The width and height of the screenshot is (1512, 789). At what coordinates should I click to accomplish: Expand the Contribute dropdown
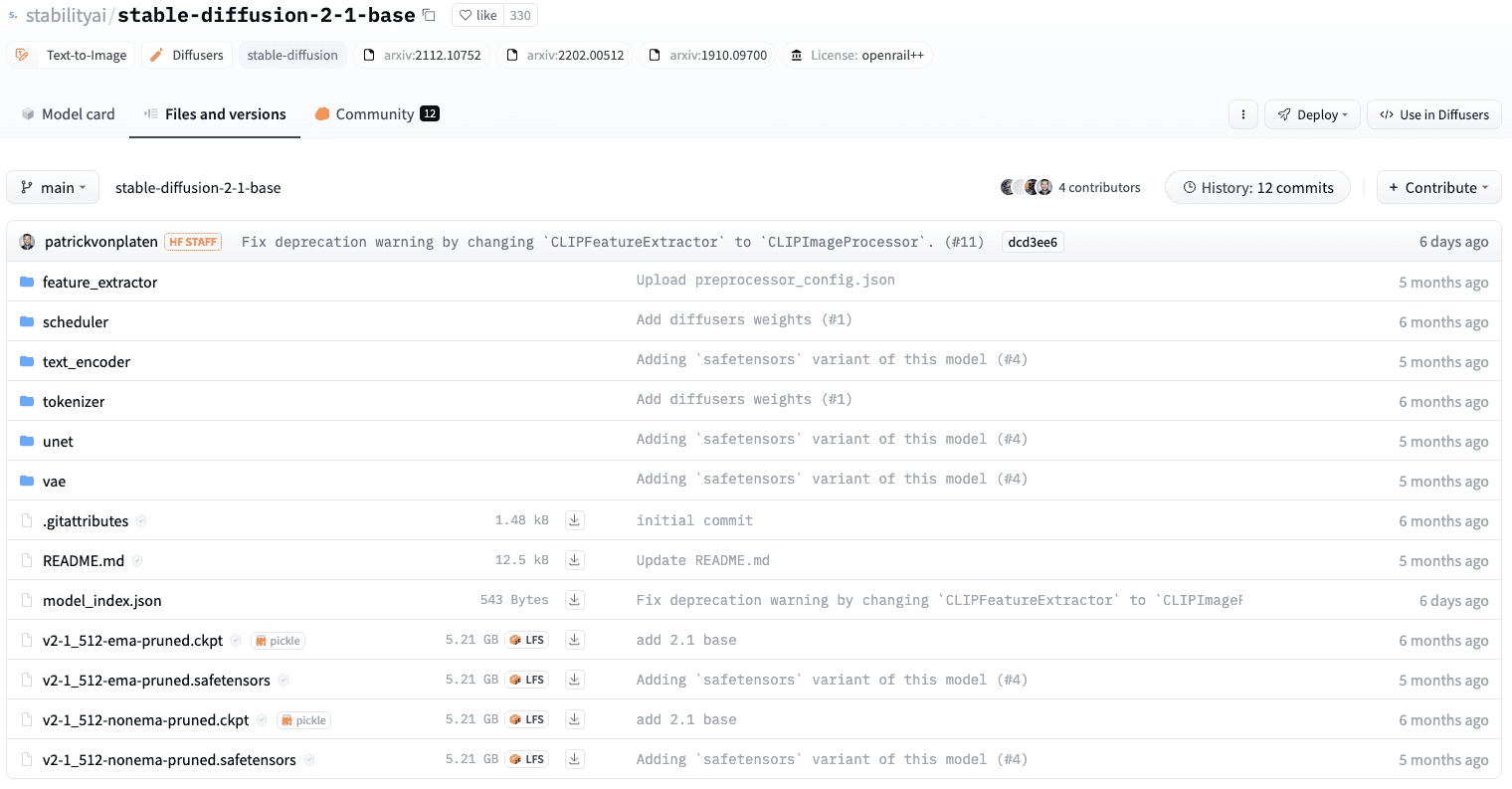[x=1439, y=187]
